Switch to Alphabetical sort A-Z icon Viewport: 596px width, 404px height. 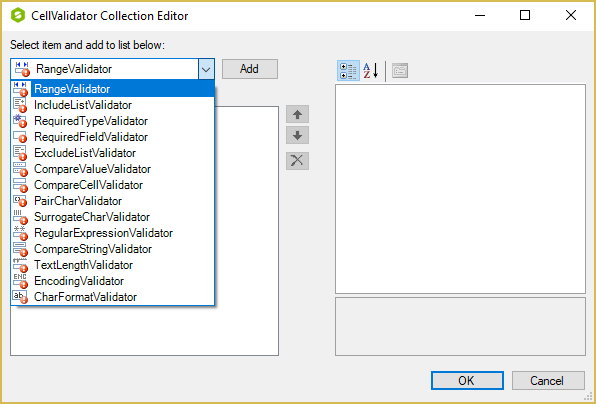(x=371, y=71)
